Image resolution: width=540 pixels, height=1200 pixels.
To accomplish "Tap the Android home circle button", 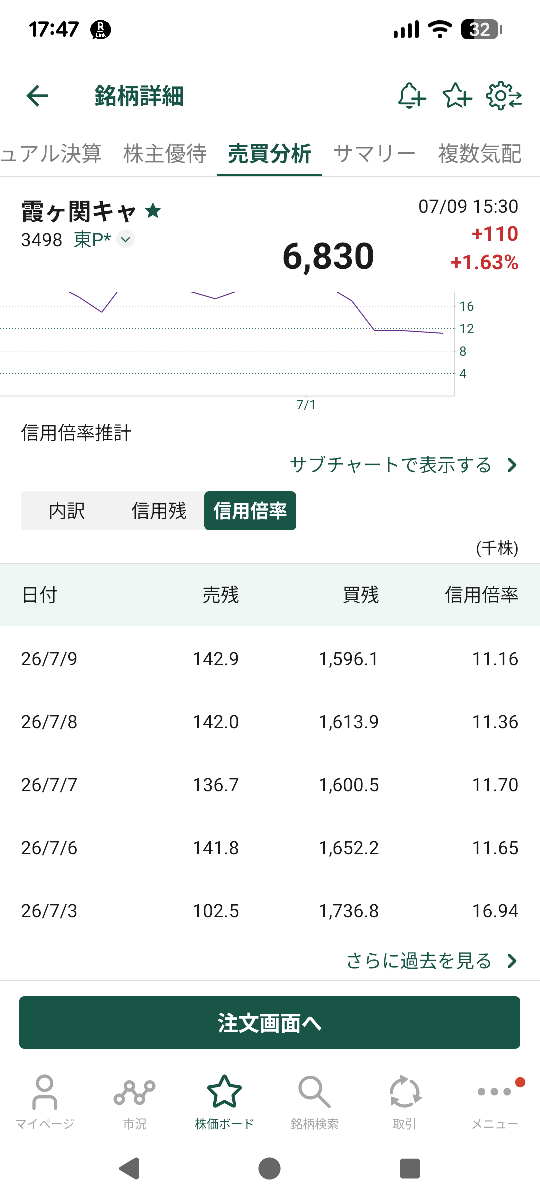I will click(269, 1168).
